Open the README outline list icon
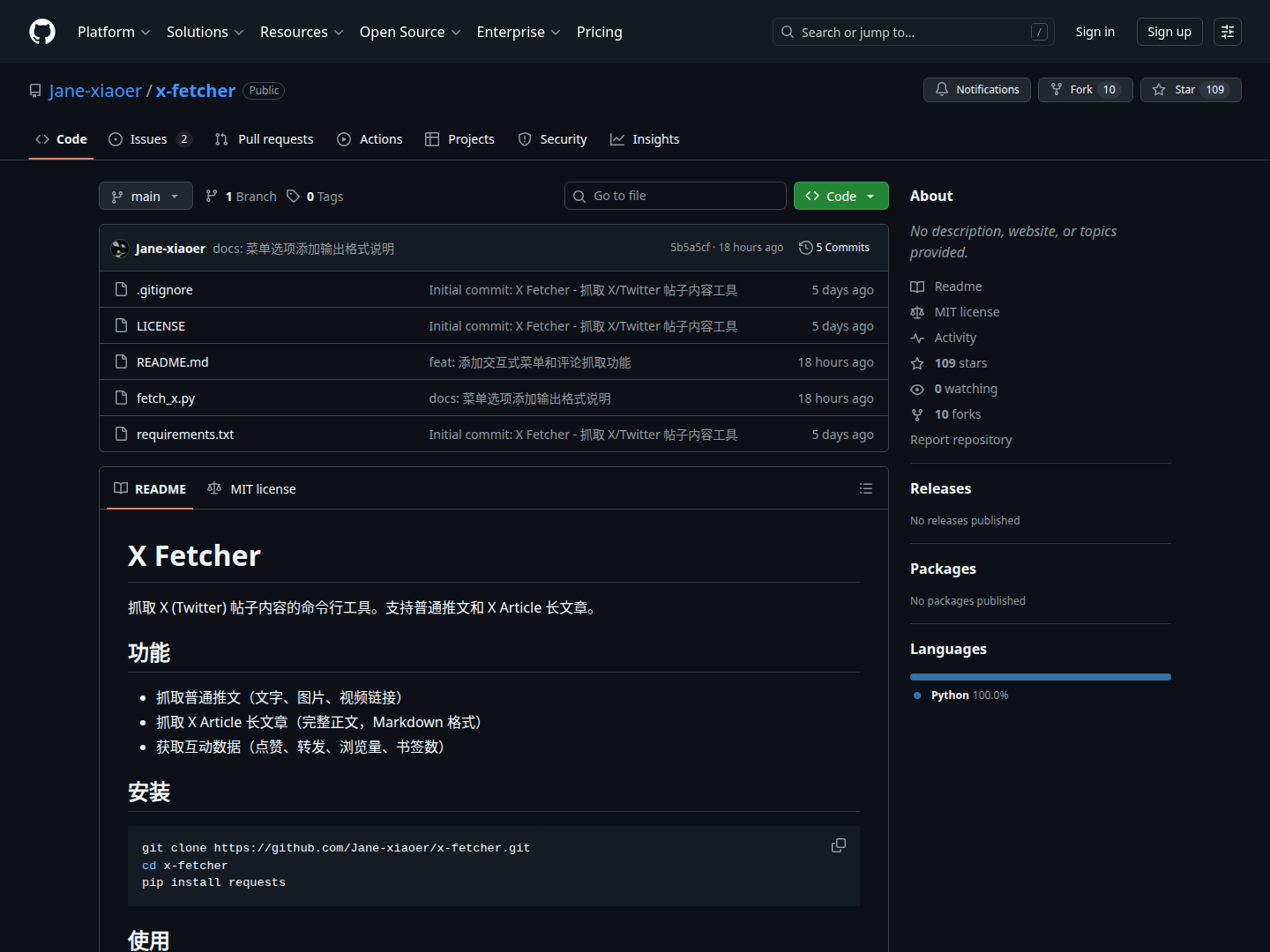The width and height of the screenshot is (1270, 952). pyautogui.click(x=865, y=488)
